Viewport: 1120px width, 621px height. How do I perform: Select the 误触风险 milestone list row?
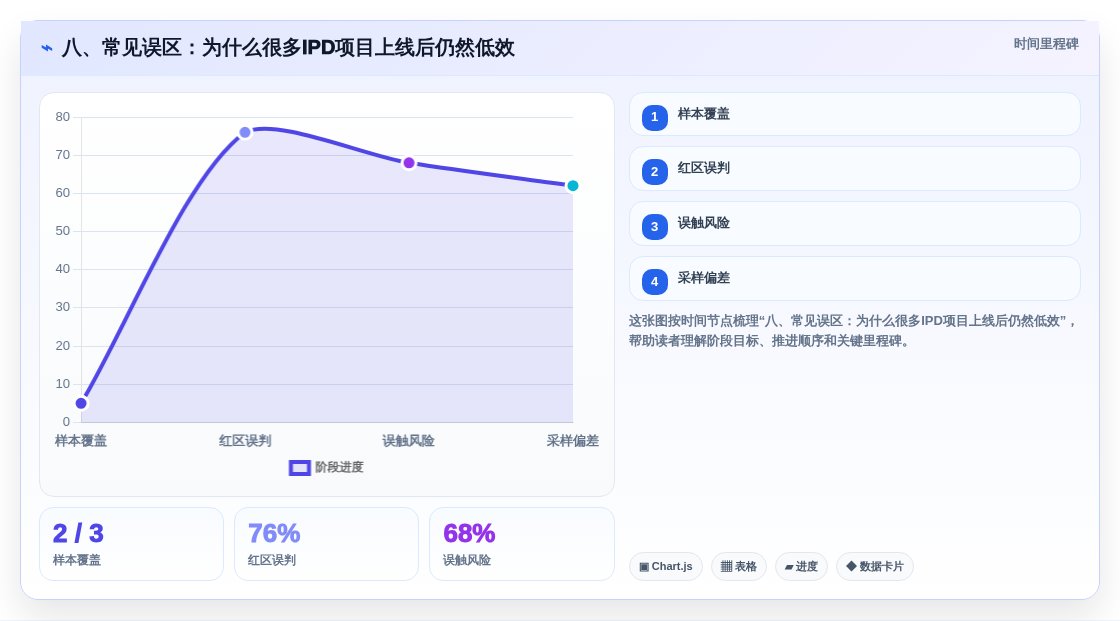coord(854,224)
